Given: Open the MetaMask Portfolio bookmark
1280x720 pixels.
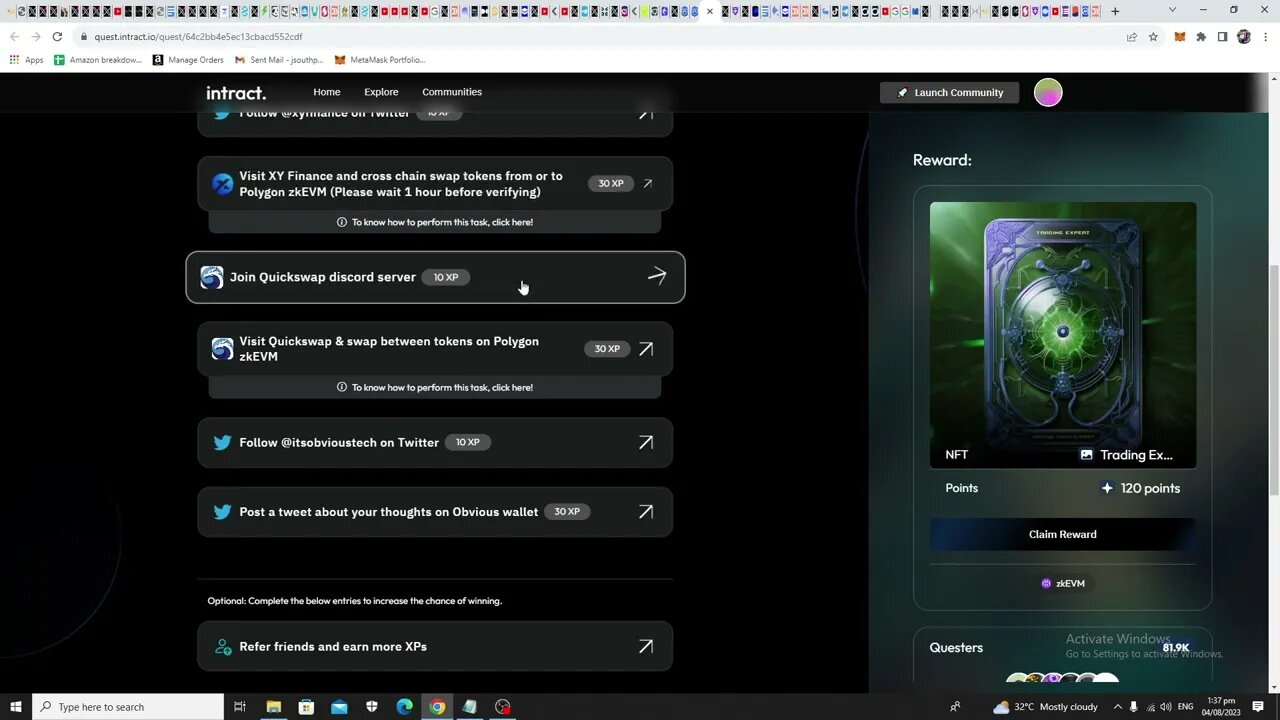Looking at the screenshot, I should click(380, 60).
